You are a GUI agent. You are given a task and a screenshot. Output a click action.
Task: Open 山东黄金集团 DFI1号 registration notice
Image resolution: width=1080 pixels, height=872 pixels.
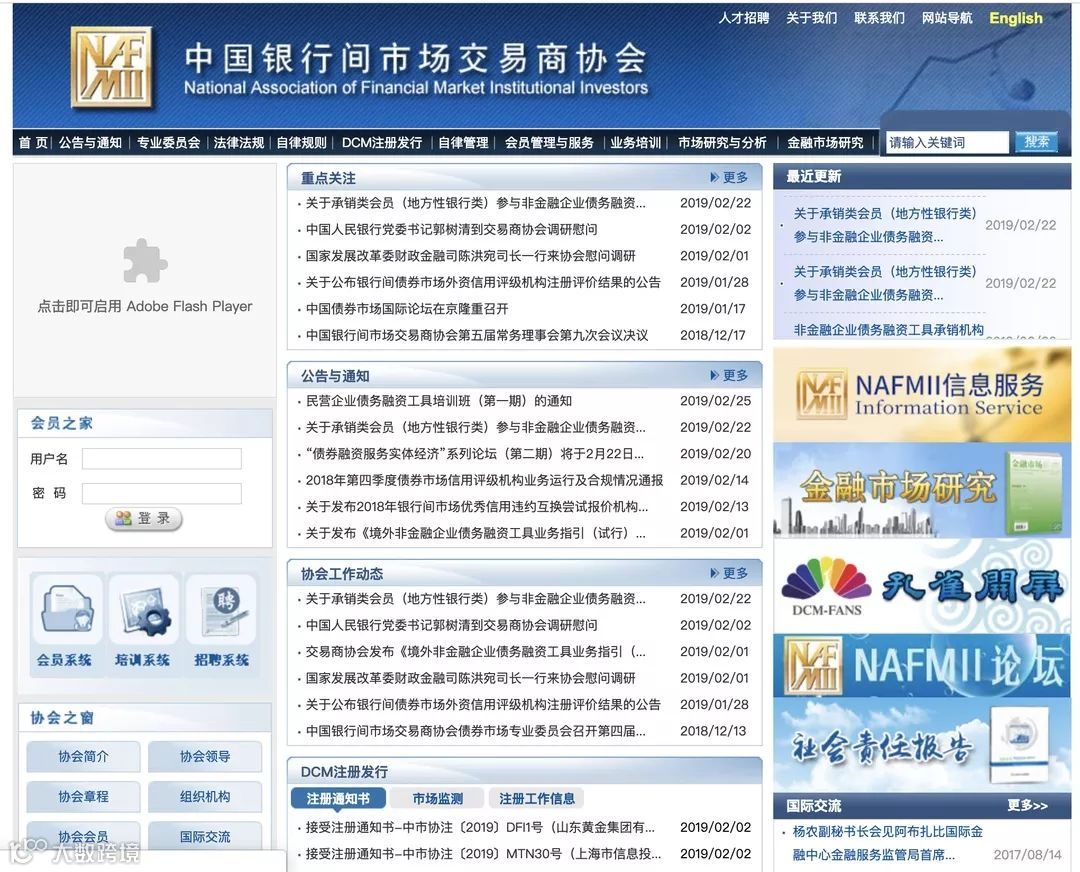click(x=480, y=827)
